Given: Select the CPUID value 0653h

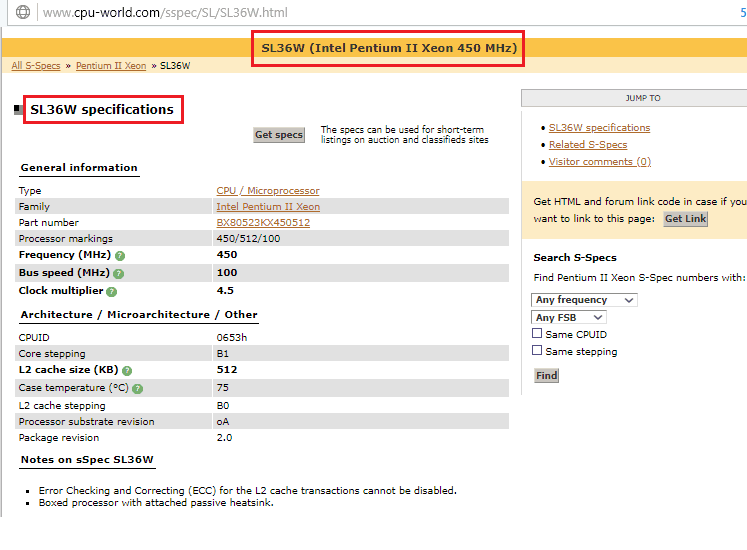Looking at the screenshot, I should click(x=232, y=337).
